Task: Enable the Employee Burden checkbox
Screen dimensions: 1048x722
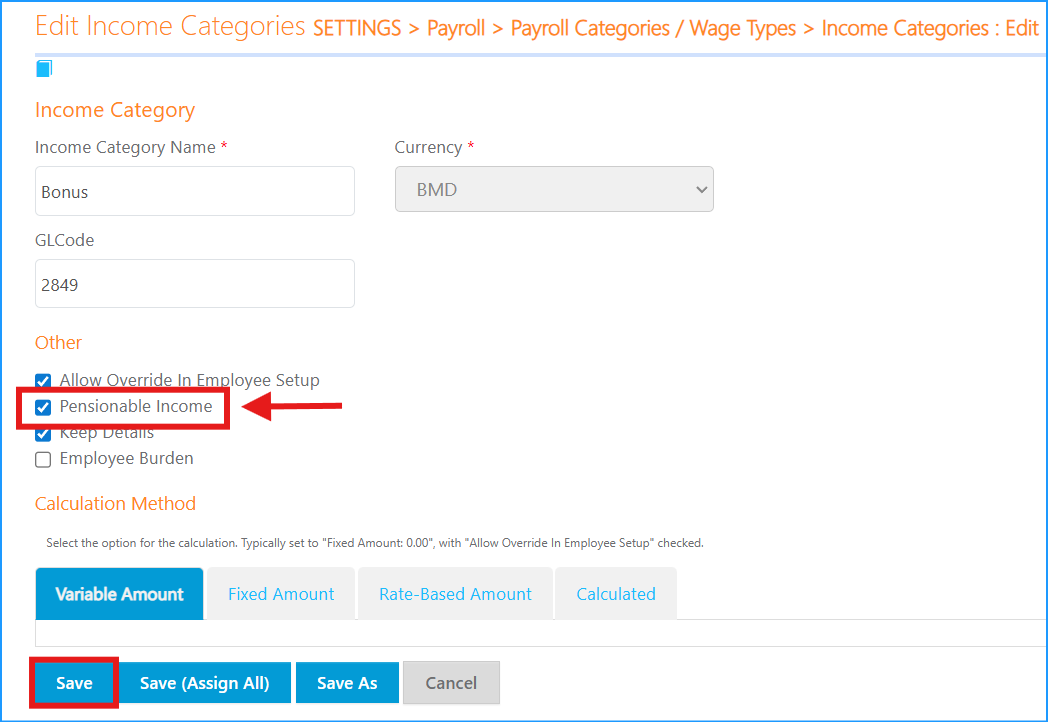Action: 43,460
